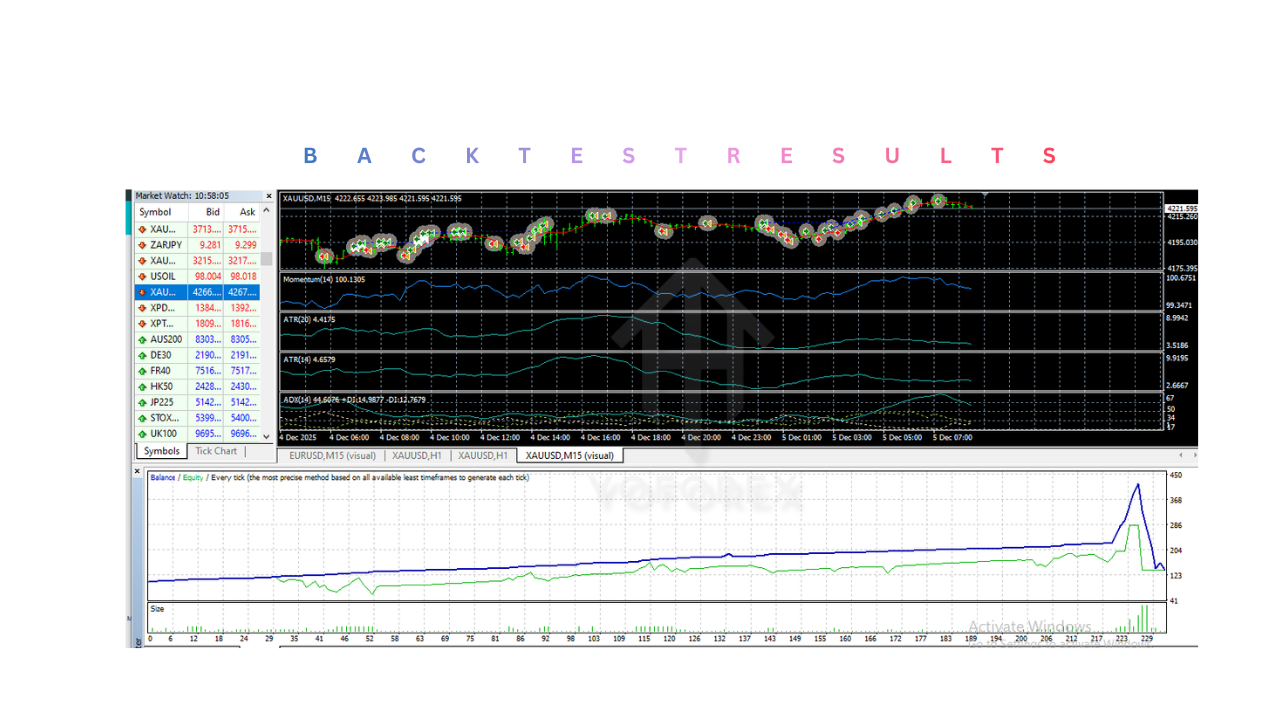This screenshot has width=1280, height=720.
Task: Switch to the Tick Chart tab
Action: (216, 451)
